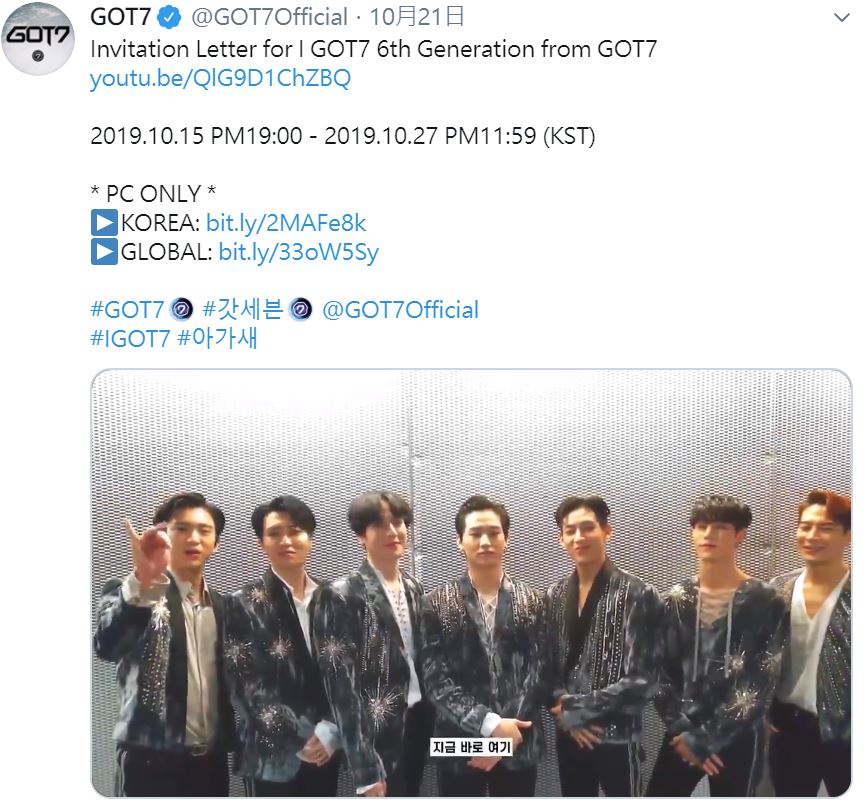This screenshot has height=806, width=864.
Task: Click the Invitation Letter tweet text
Action: (373, 49)
